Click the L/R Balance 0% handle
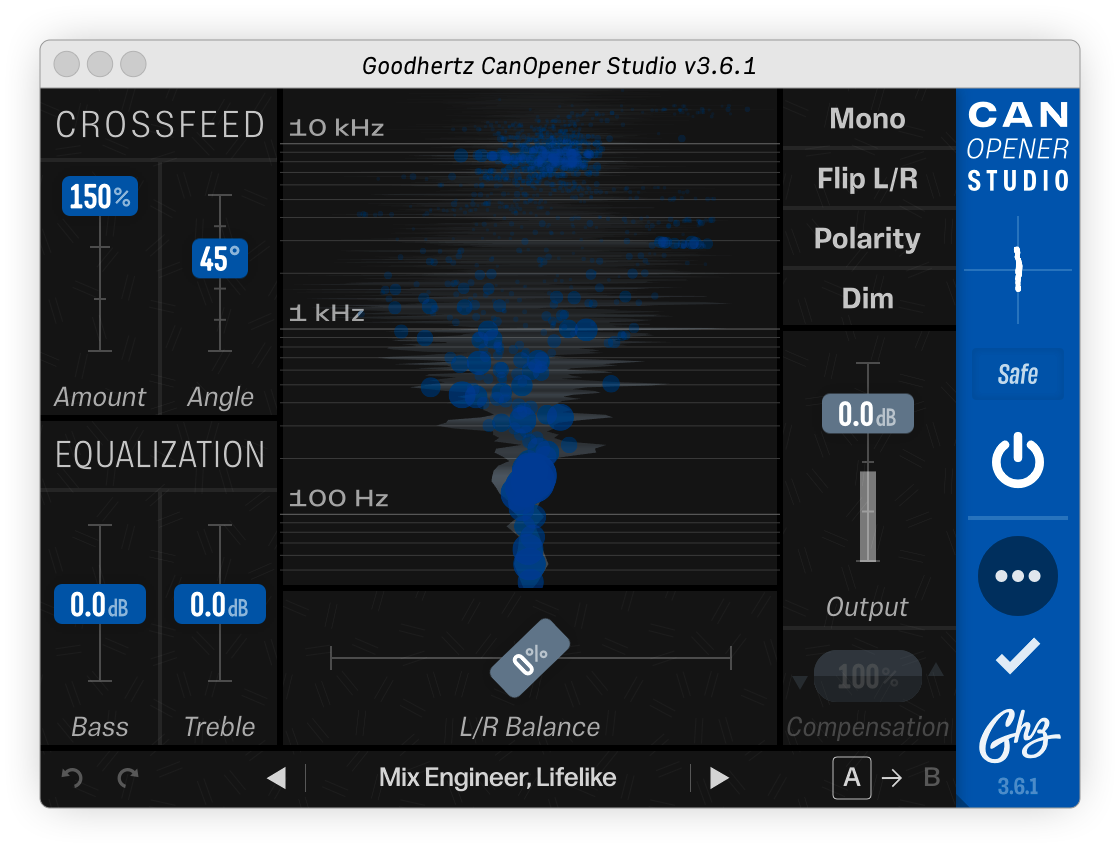This screenshot has height=848, width=1120. 530,658
